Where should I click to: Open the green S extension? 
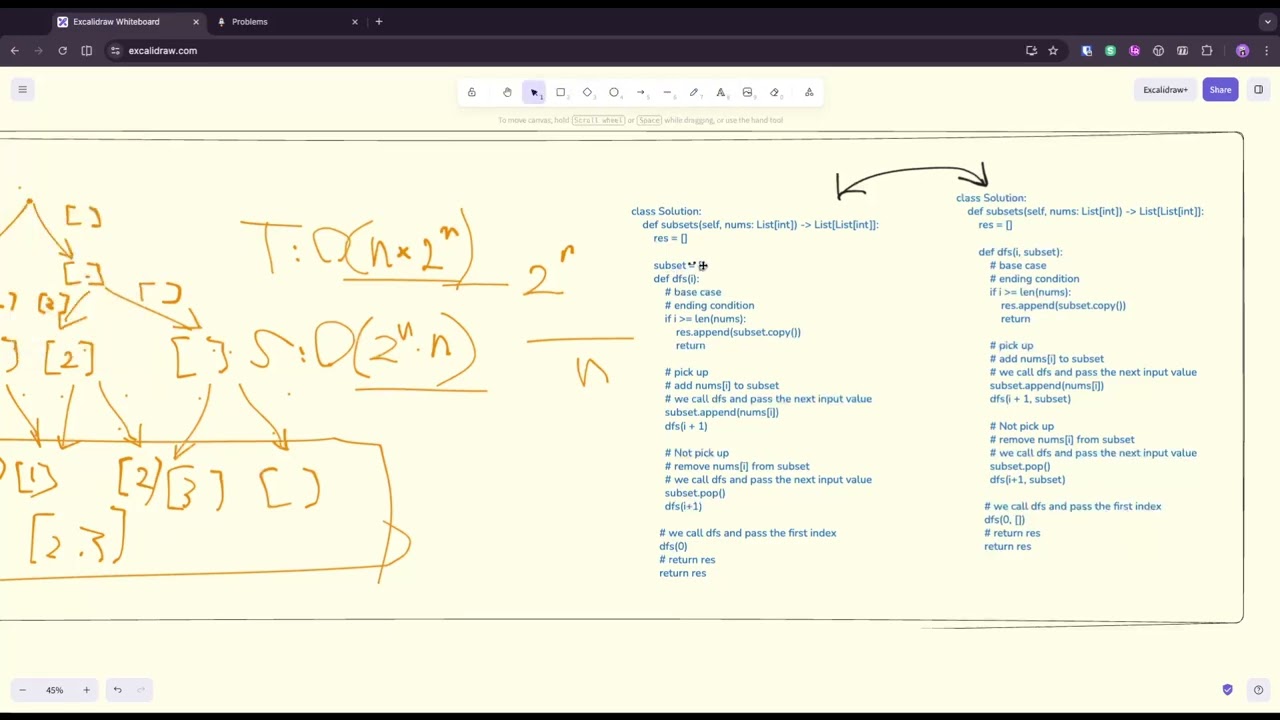[x=1110, y=50]
